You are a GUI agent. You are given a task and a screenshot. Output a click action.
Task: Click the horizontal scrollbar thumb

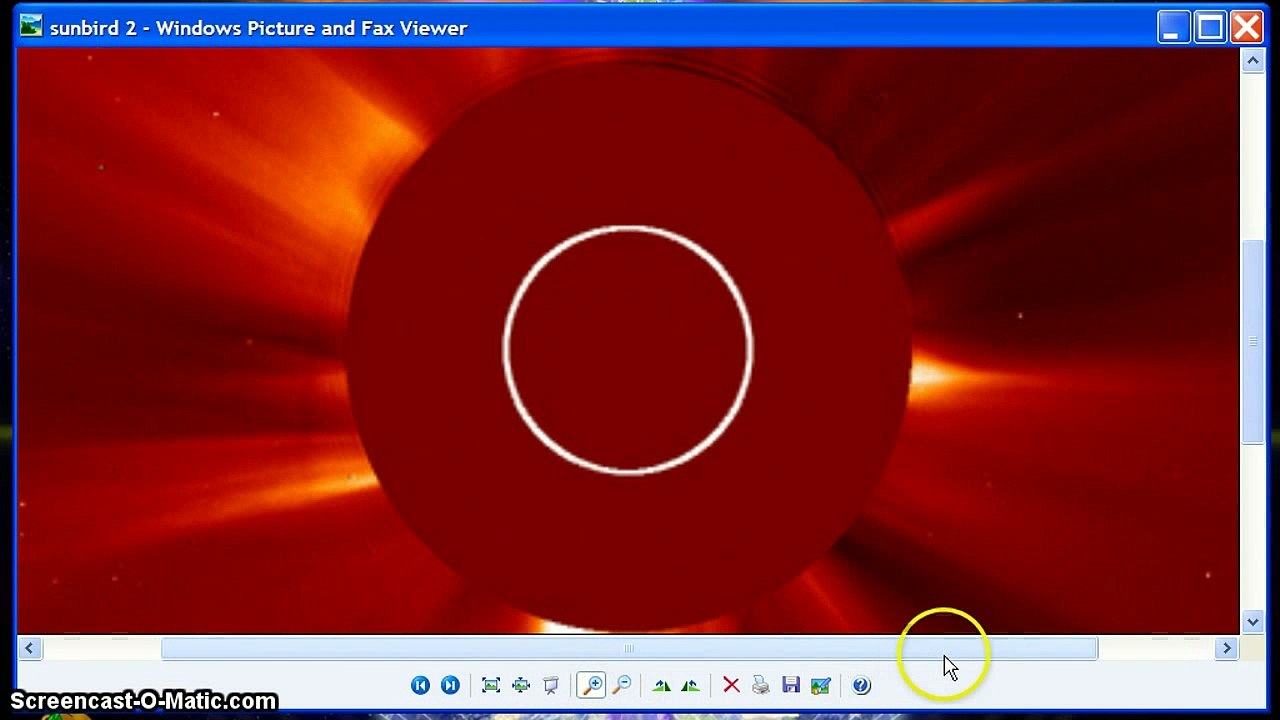[629, 648]
